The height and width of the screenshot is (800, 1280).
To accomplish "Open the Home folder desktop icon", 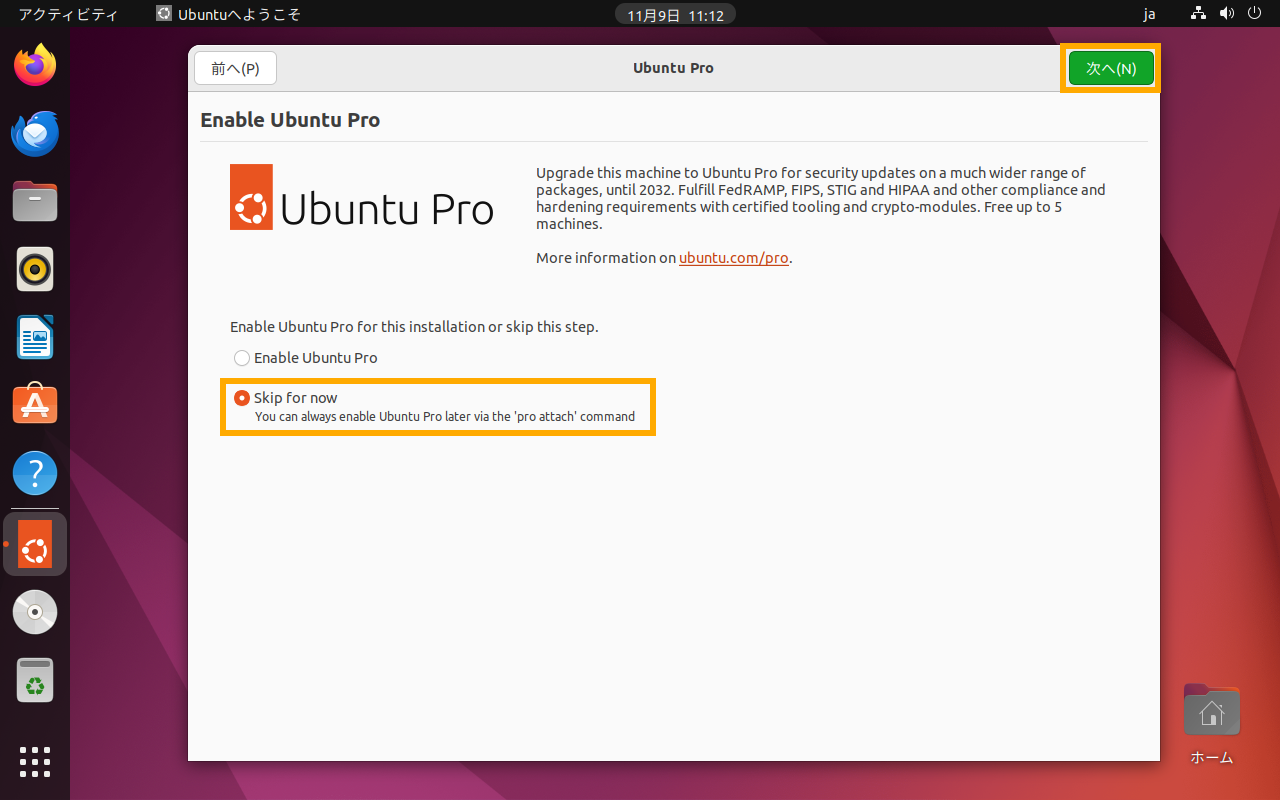I will [x=1212, y=724].
